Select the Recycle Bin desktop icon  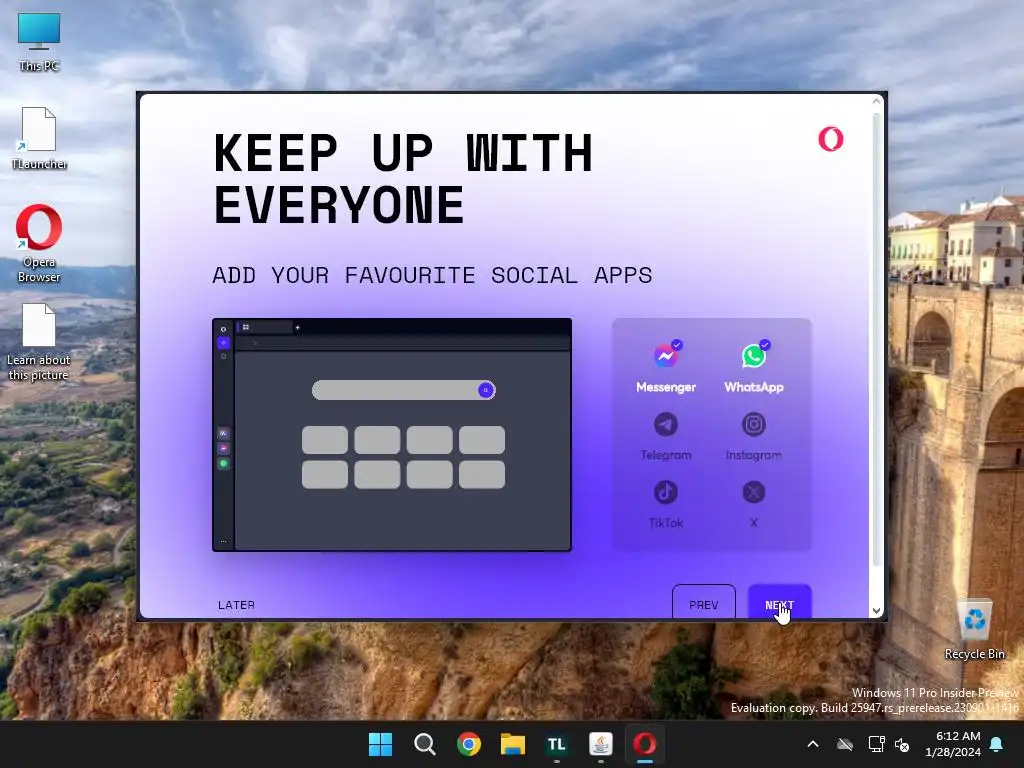click(974, 630)
